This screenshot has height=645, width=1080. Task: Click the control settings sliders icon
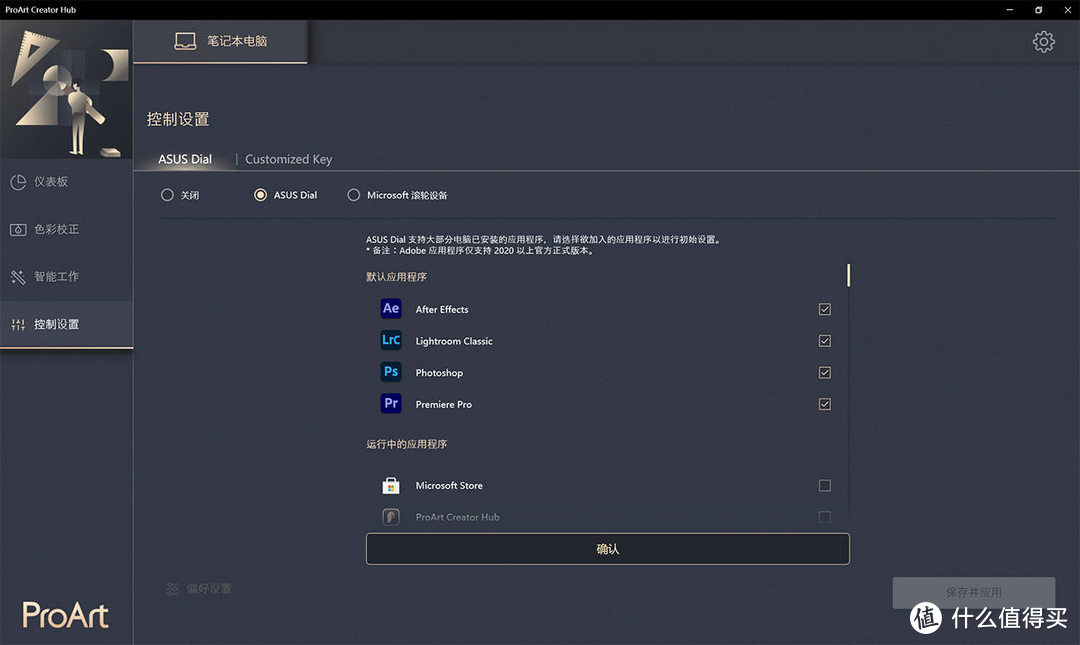coord(18,325)
